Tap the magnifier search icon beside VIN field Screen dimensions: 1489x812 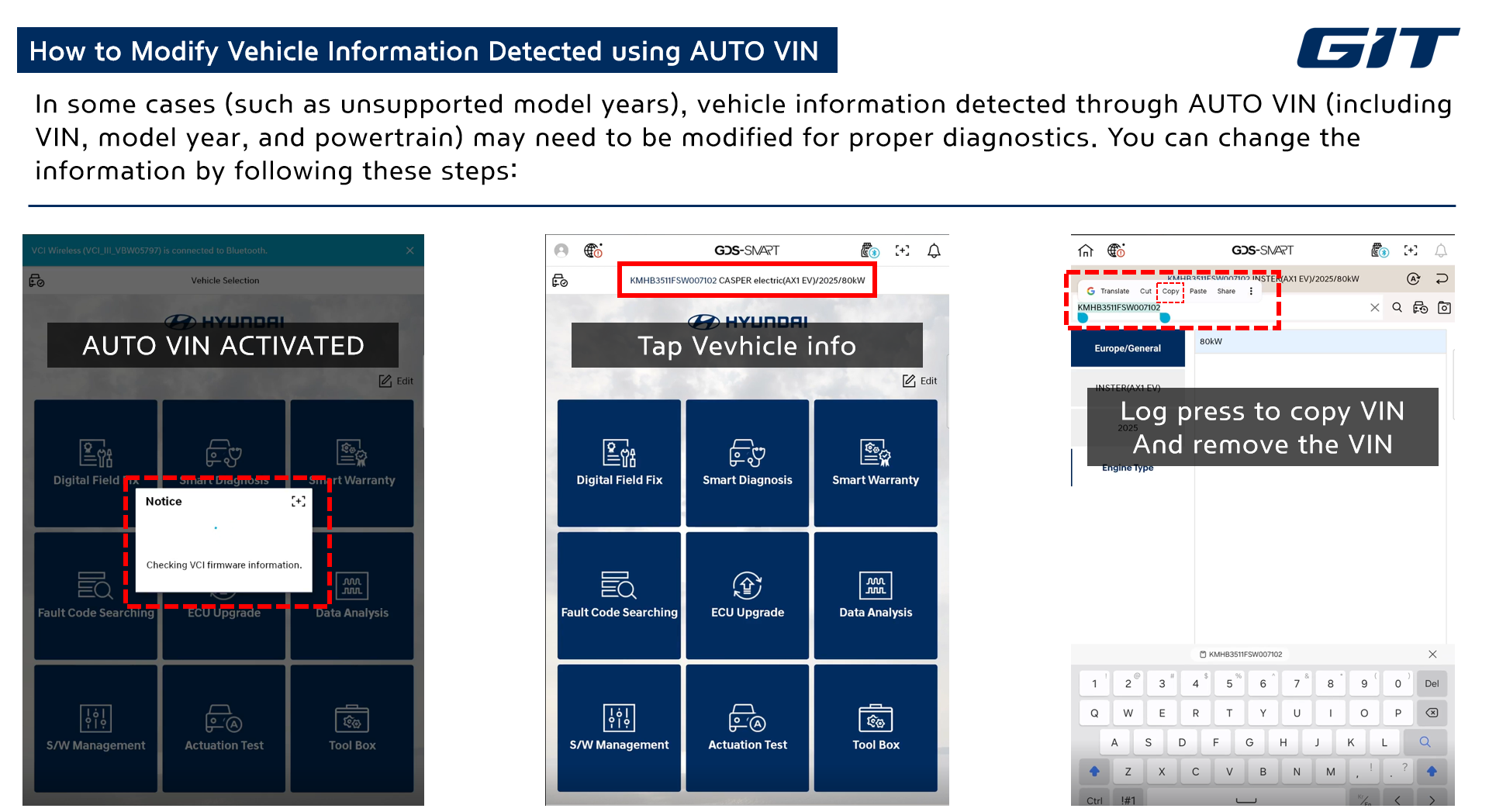pos(1397,308)
